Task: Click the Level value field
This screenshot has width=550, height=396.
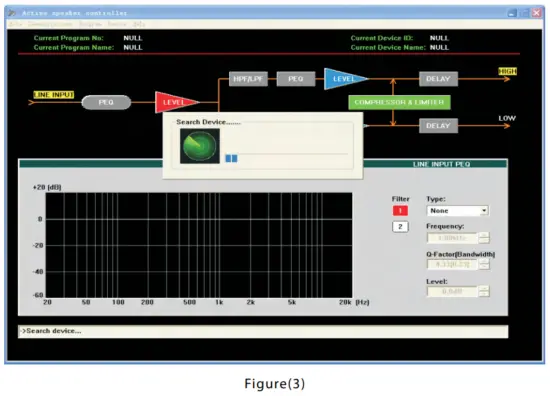Action: [452, 291]
